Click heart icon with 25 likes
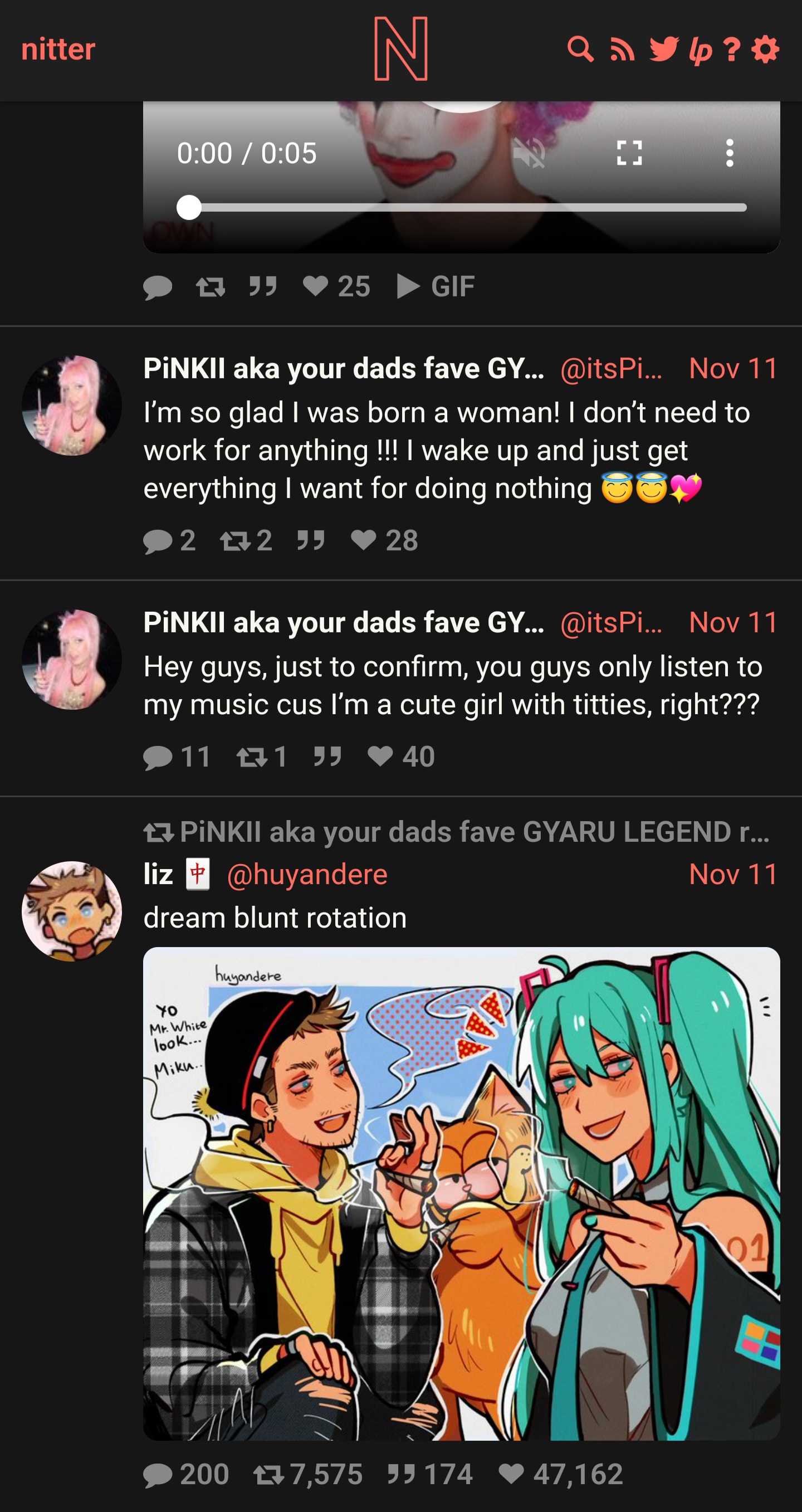The width and height of the screenshot is (802, 1512). [315, 286]
